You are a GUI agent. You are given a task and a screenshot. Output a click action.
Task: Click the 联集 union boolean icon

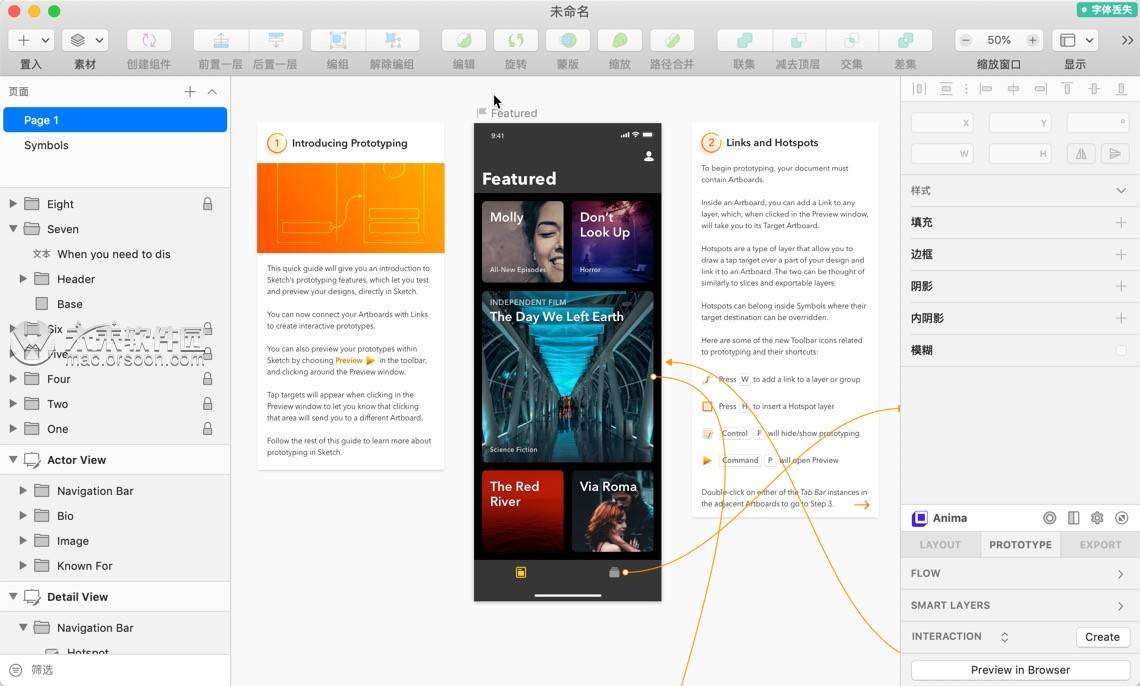click(744, 40)
